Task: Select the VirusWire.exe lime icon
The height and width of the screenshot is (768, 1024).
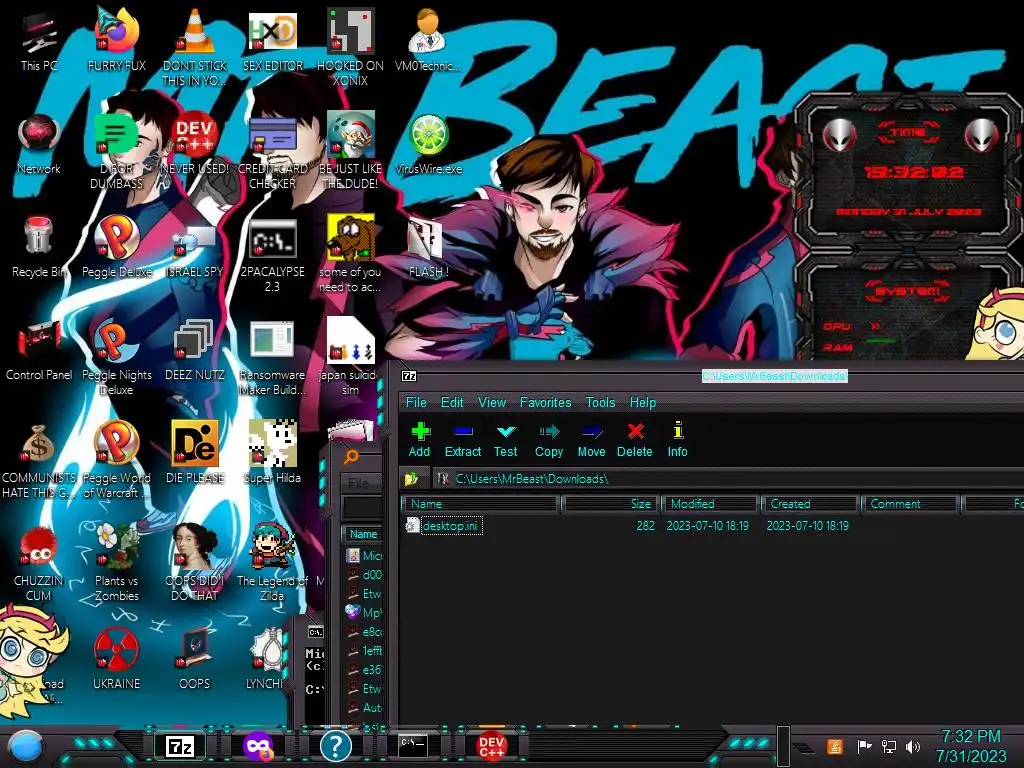Action: (428, 144)
